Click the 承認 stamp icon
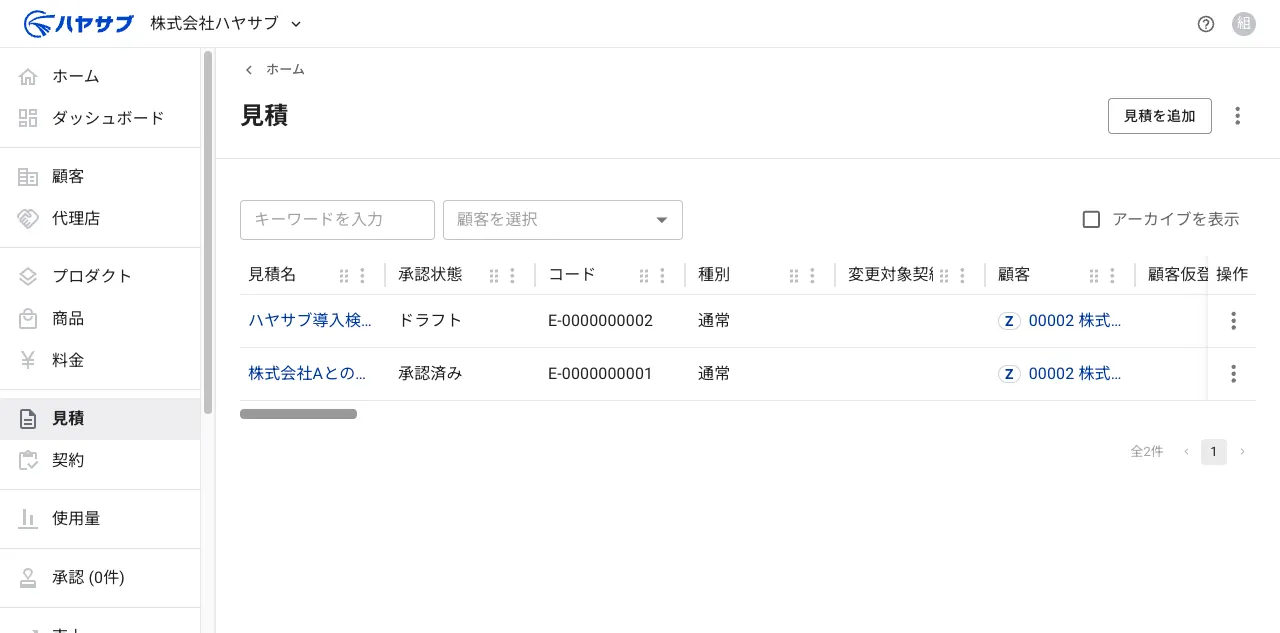This screenshot has width=1280, height=633. coord(28,577)
